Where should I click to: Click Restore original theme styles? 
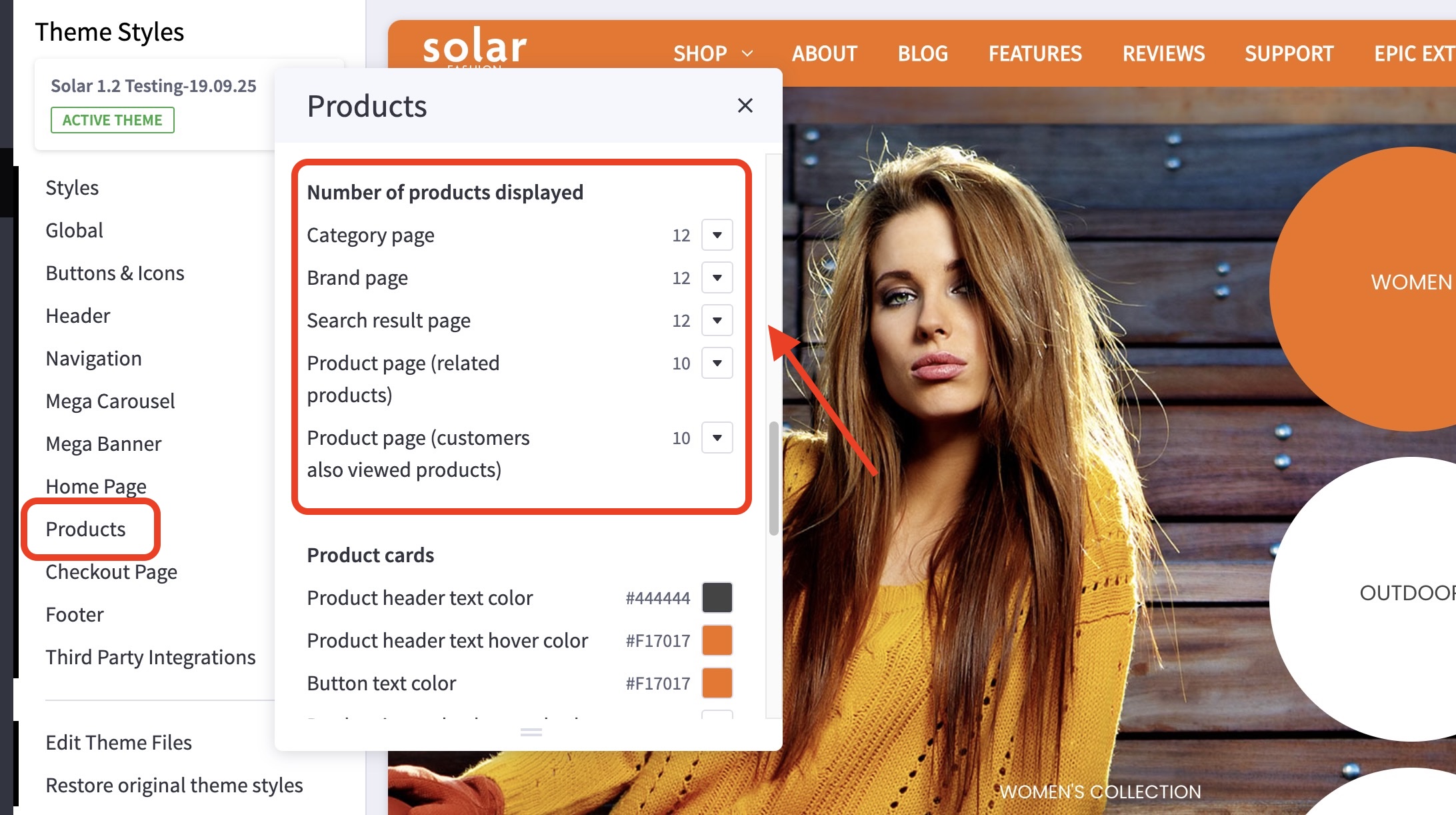point(174,785)
